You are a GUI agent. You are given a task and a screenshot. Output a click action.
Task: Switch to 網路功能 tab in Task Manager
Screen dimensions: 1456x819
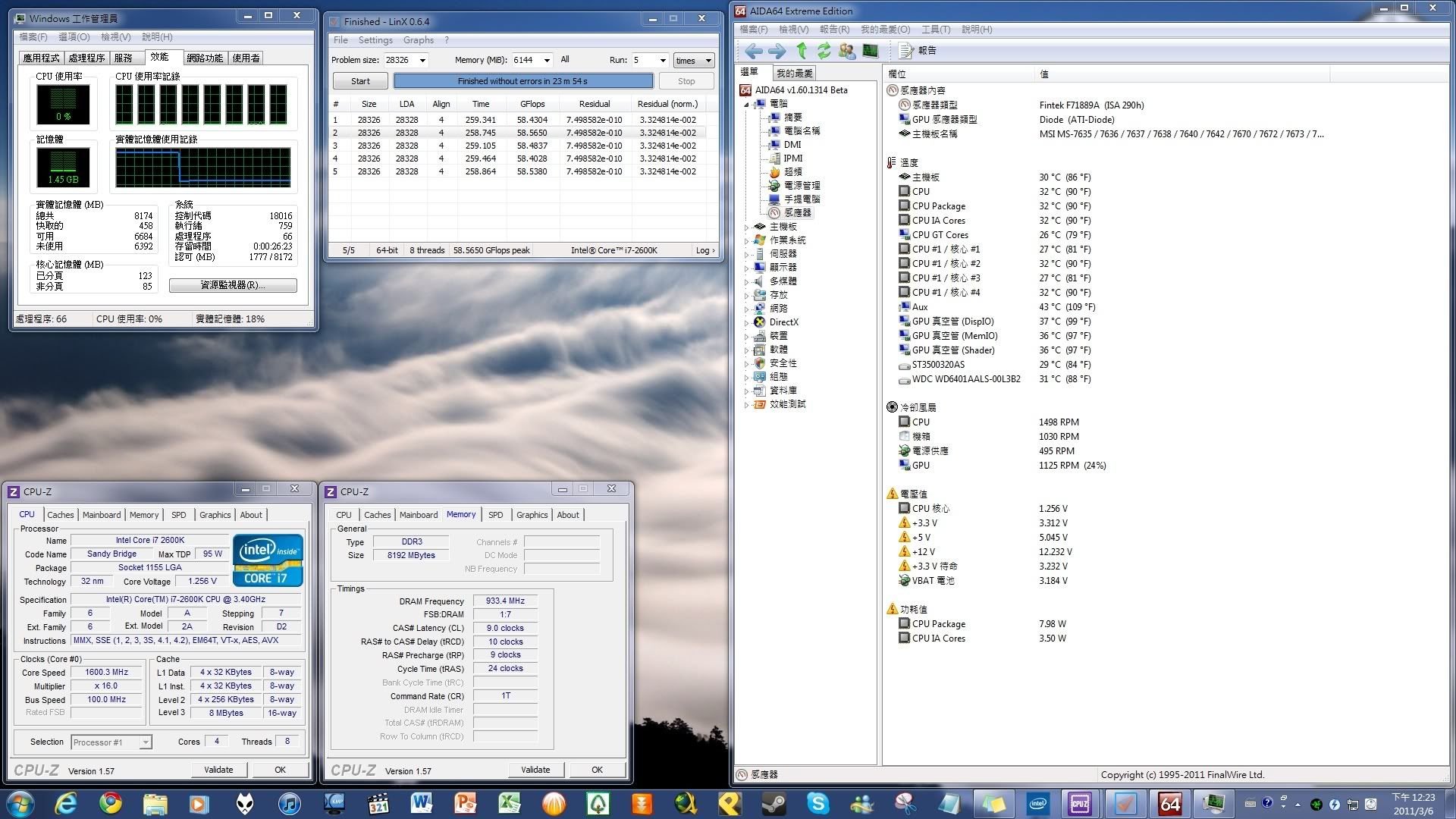point(205,58)
